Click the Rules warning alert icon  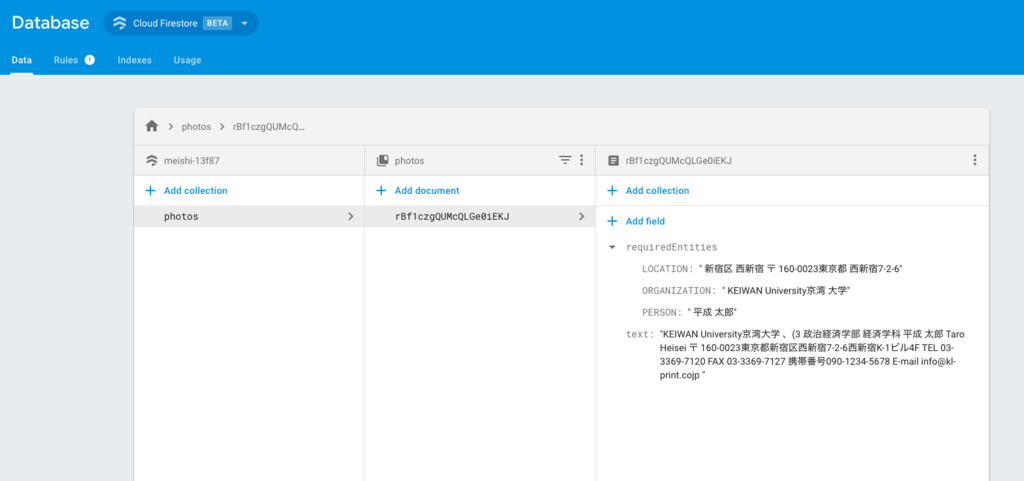(x=89, y=60)
